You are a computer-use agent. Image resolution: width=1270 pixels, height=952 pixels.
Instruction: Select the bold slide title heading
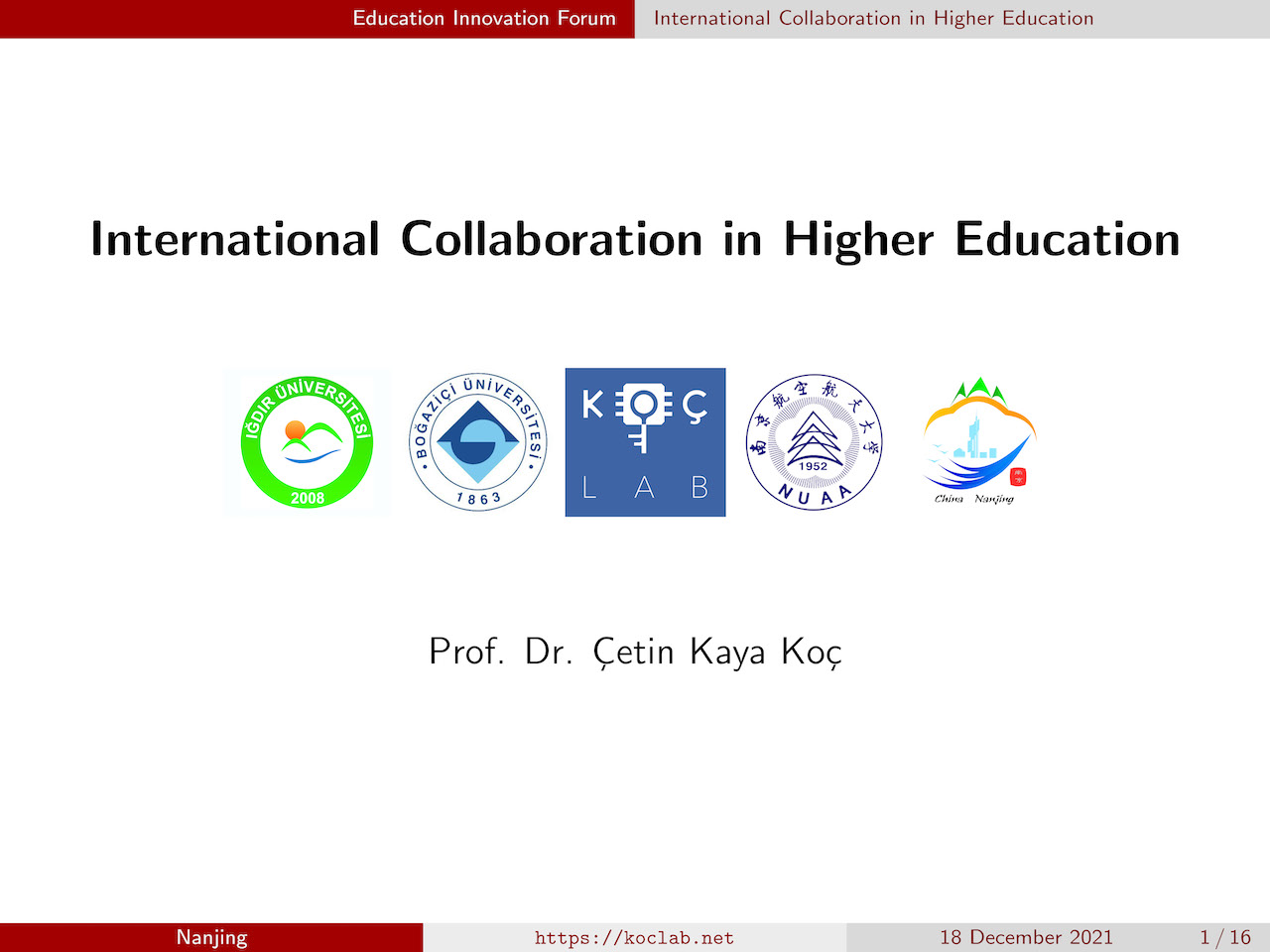tap(635, 240)
